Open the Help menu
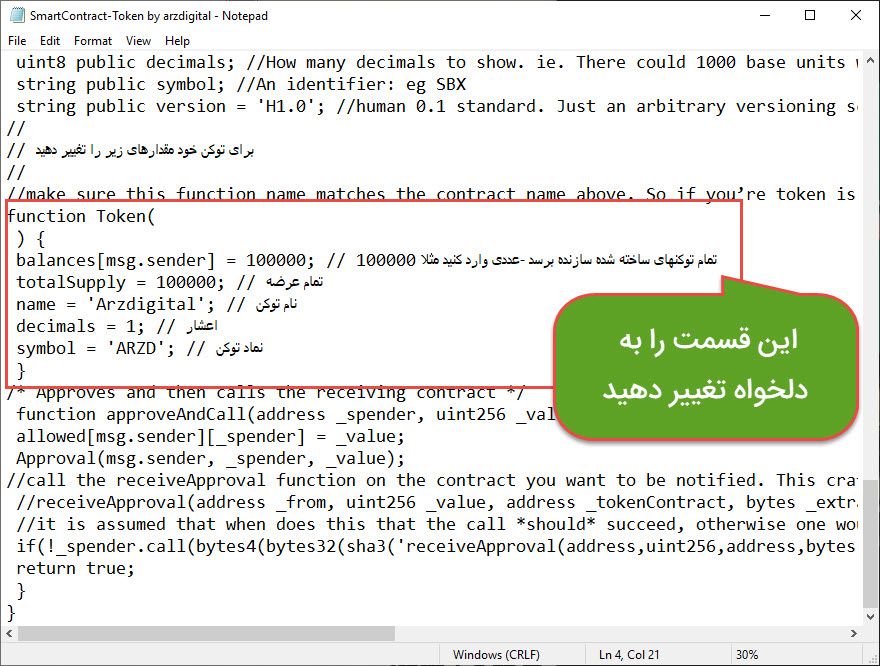Image resolution: width=880 pixels, height=666 pixels. click(x=177, y=41)
